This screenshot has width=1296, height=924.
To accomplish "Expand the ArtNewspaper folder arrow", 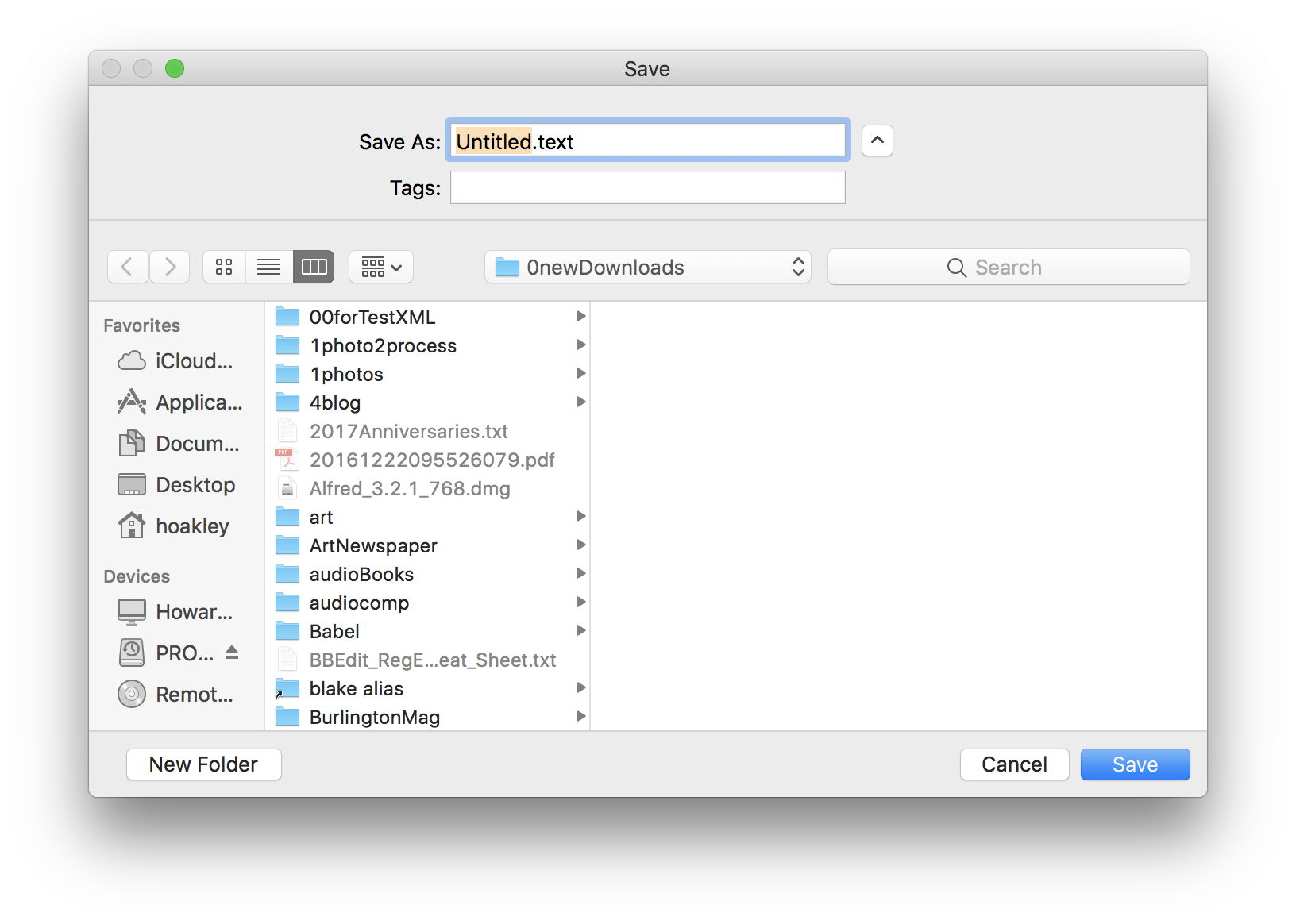I will (580, 545).
